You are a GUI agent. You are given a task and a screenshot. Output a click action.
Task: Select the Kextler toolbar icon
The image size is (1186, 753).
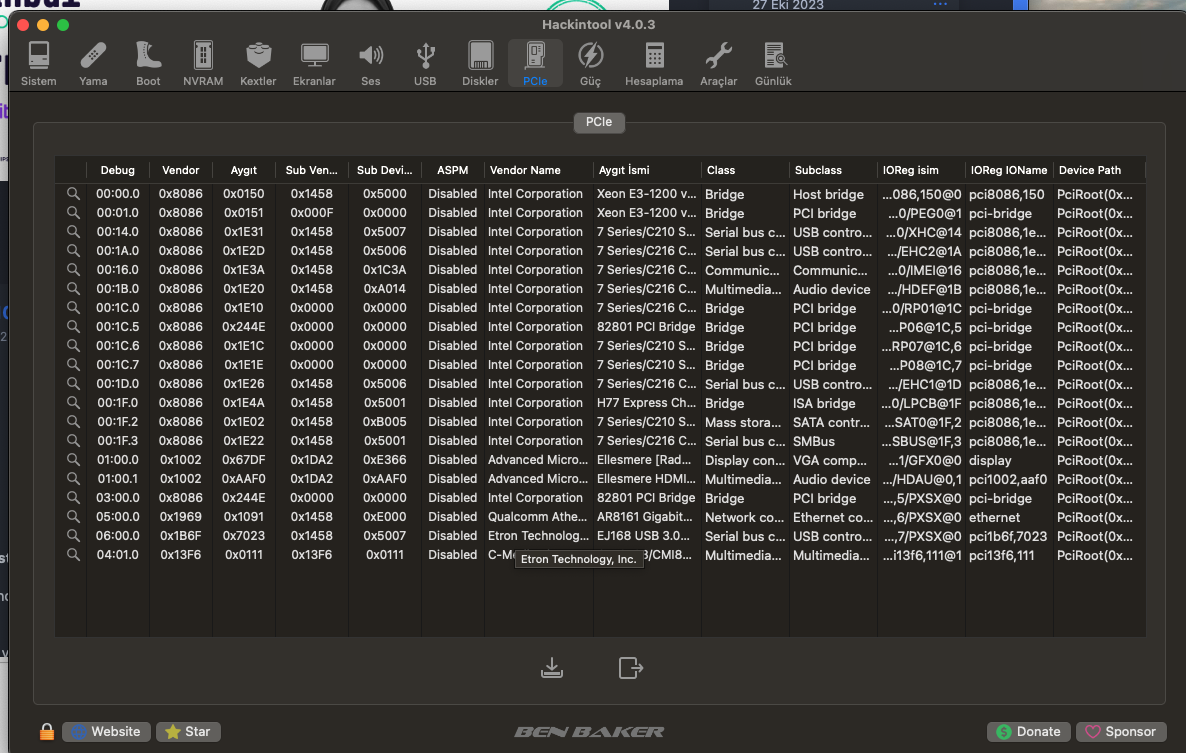coord(258,63)
